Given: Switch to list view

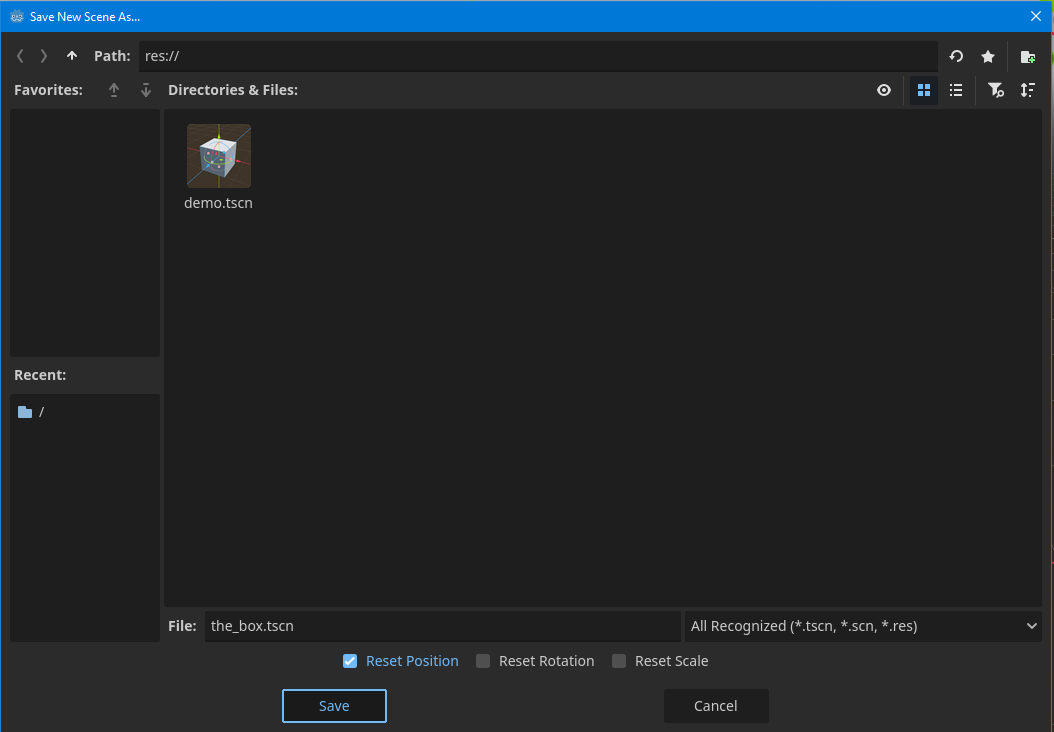Looking at the screenshot, I should [x=956, y=90].
